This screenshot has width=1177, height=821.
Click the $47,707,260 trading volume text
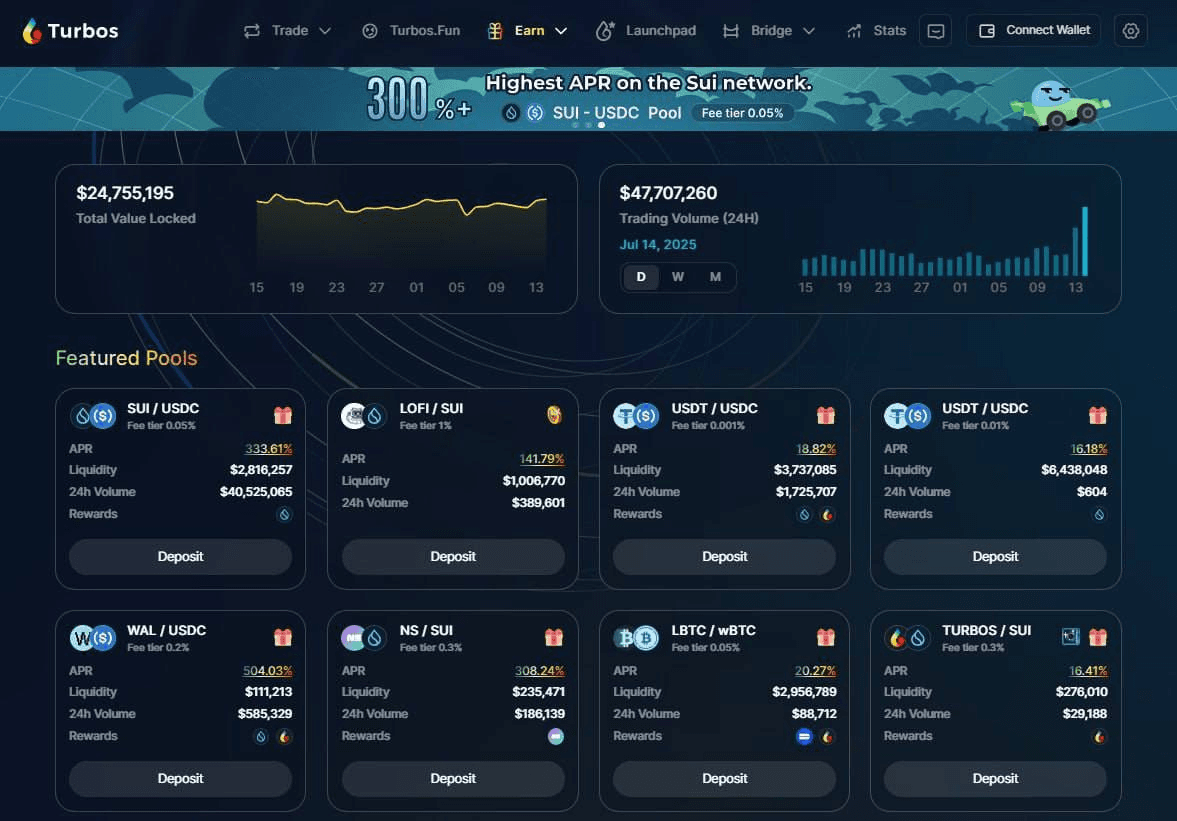coord(668,194)
